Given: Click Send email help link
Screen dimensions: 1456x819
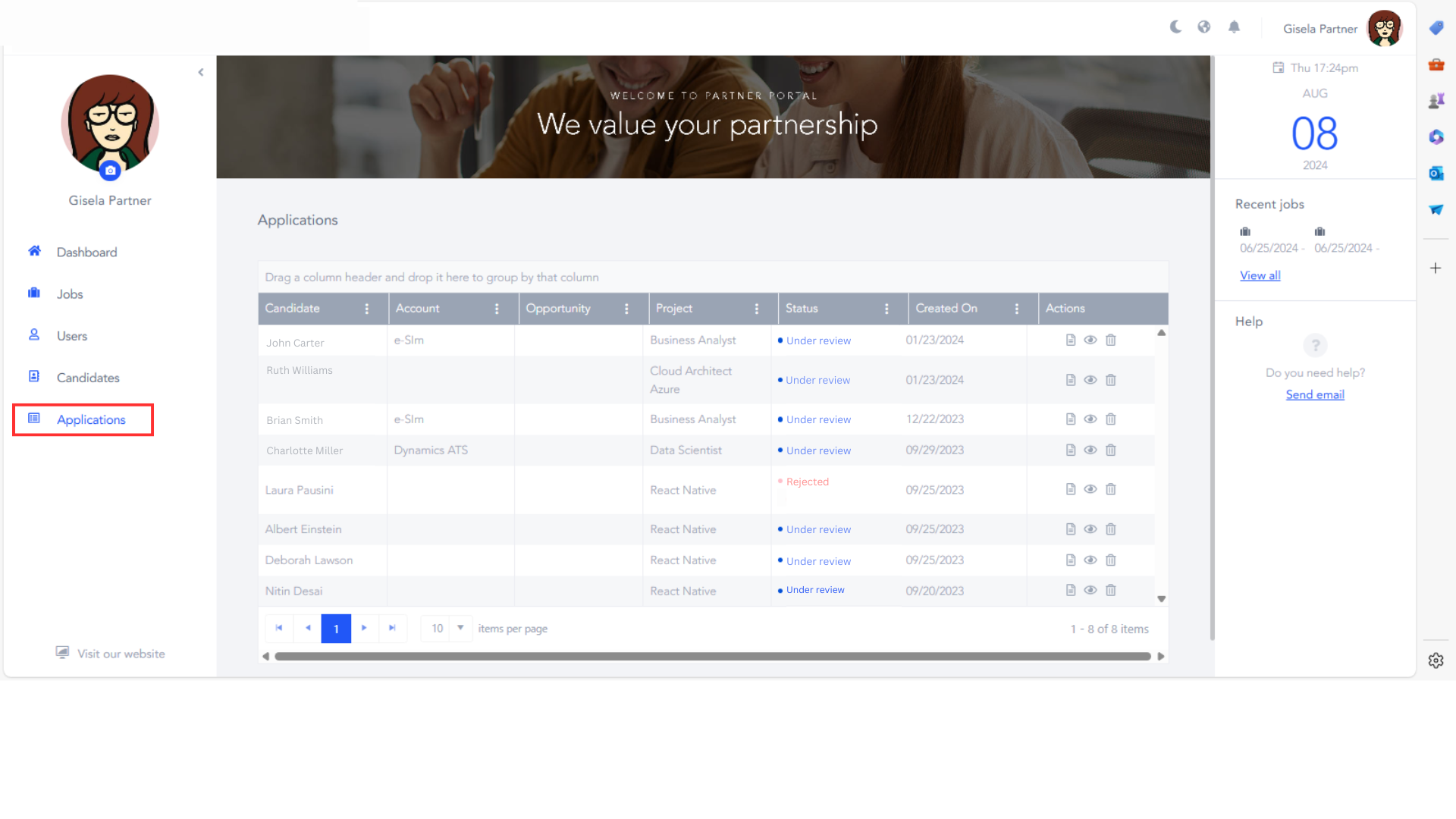Looking at the screenshot, I should [1315, 394].
